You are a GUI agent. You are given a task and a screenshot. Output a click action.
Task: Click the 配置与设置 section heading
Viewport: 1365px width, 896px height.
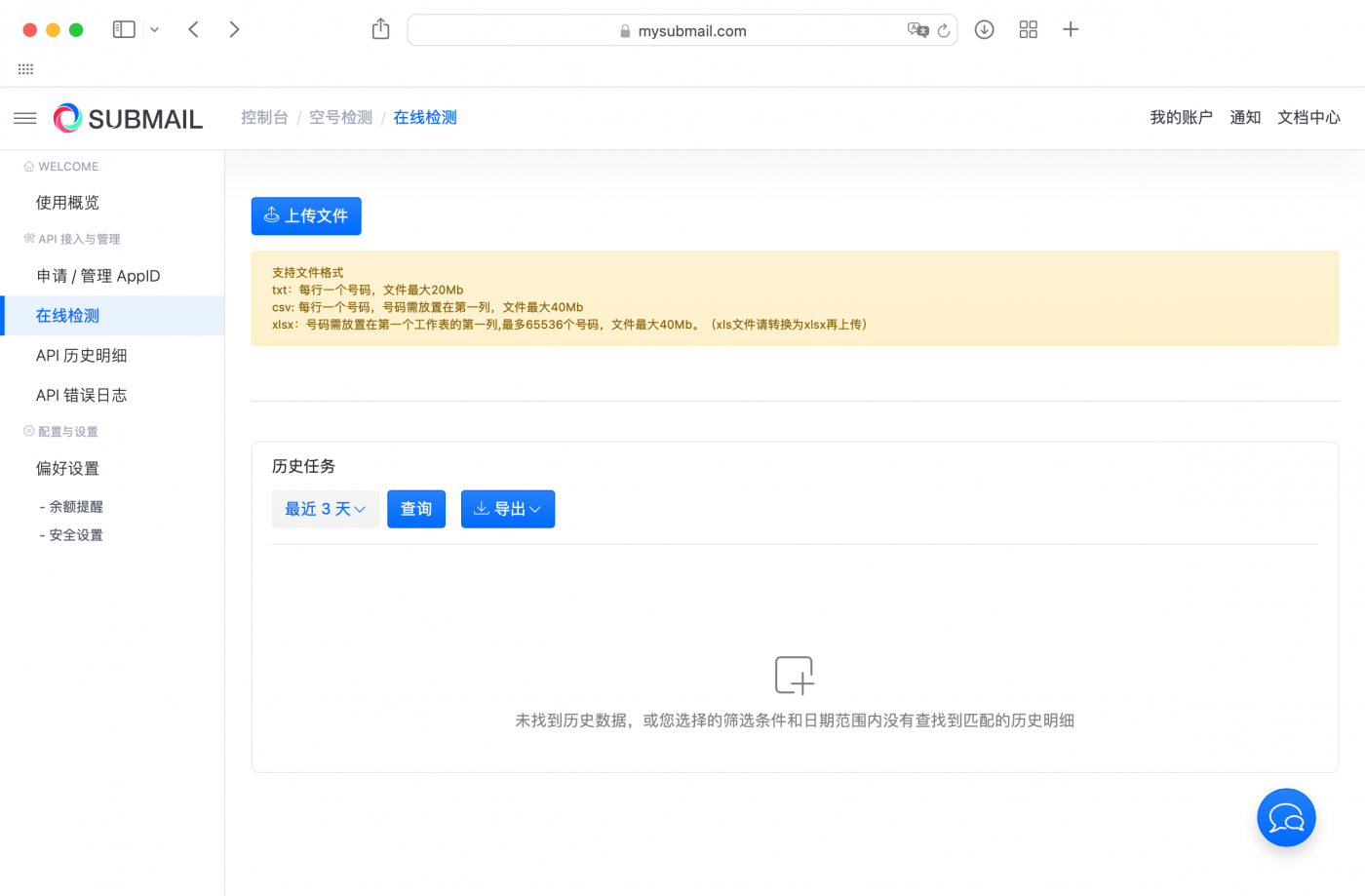click(x=60, y=432)
